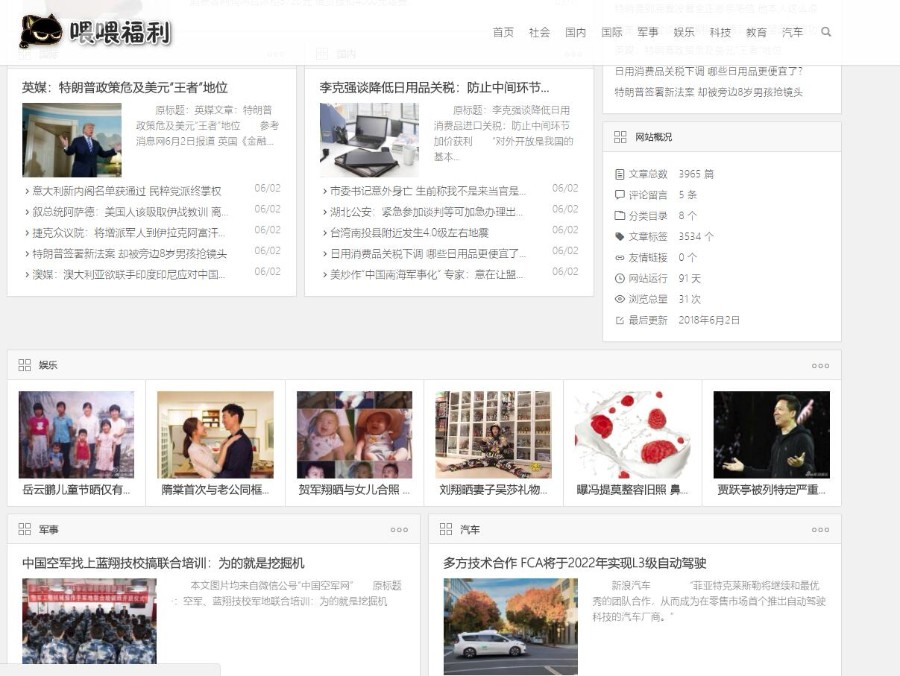Viewport: 900px width, 676px height.
Task: Click the grid icon beside 娱乐 section
Action: (x=25, y=365)
